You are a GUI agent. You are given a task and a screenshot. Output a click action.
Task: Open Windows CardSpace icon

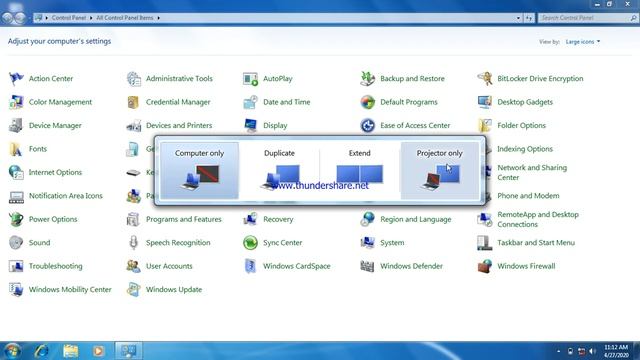(250, 266)
